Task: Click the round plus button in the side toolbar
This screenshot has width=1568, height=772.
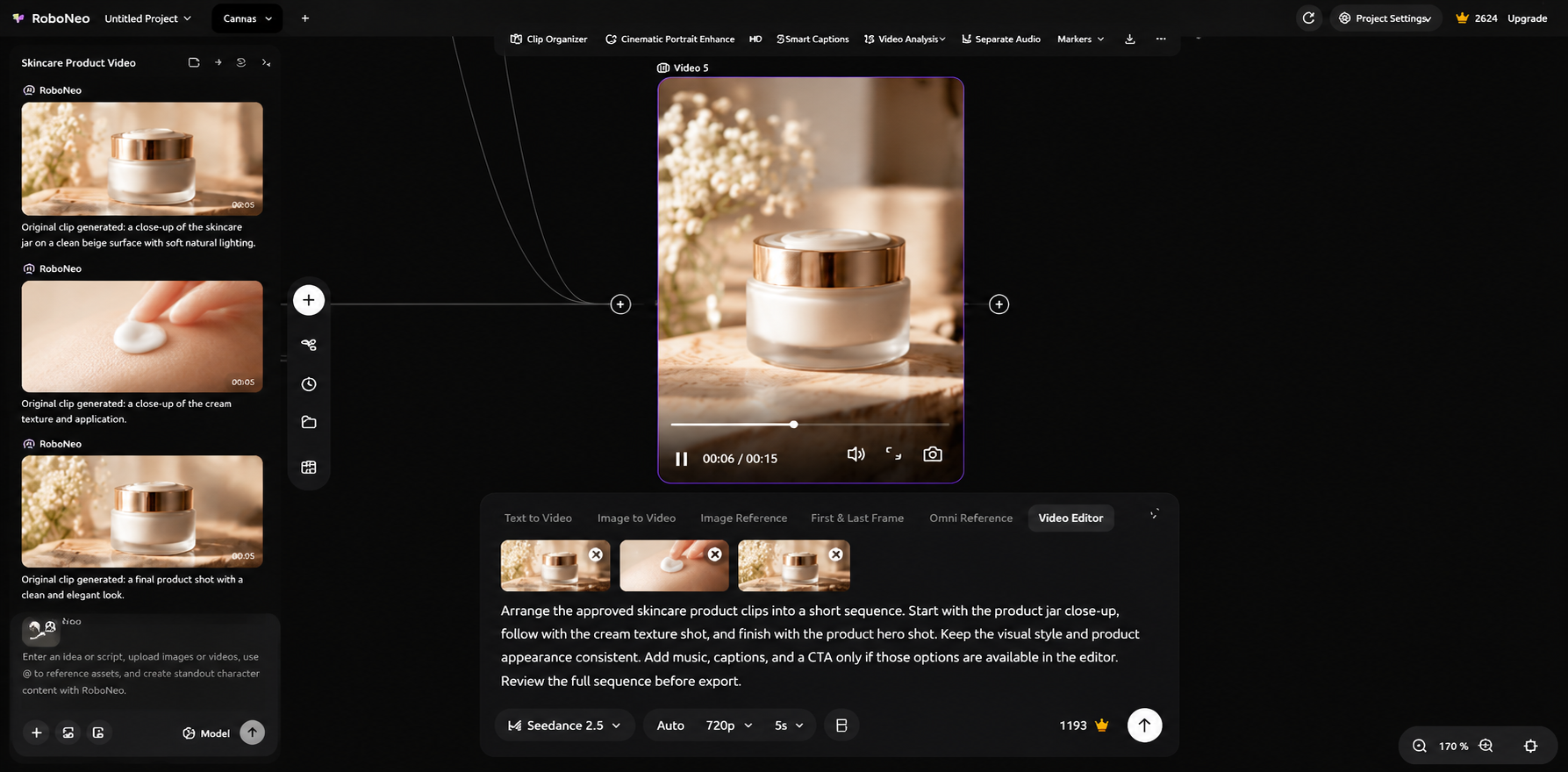Action: coord(309,300)
